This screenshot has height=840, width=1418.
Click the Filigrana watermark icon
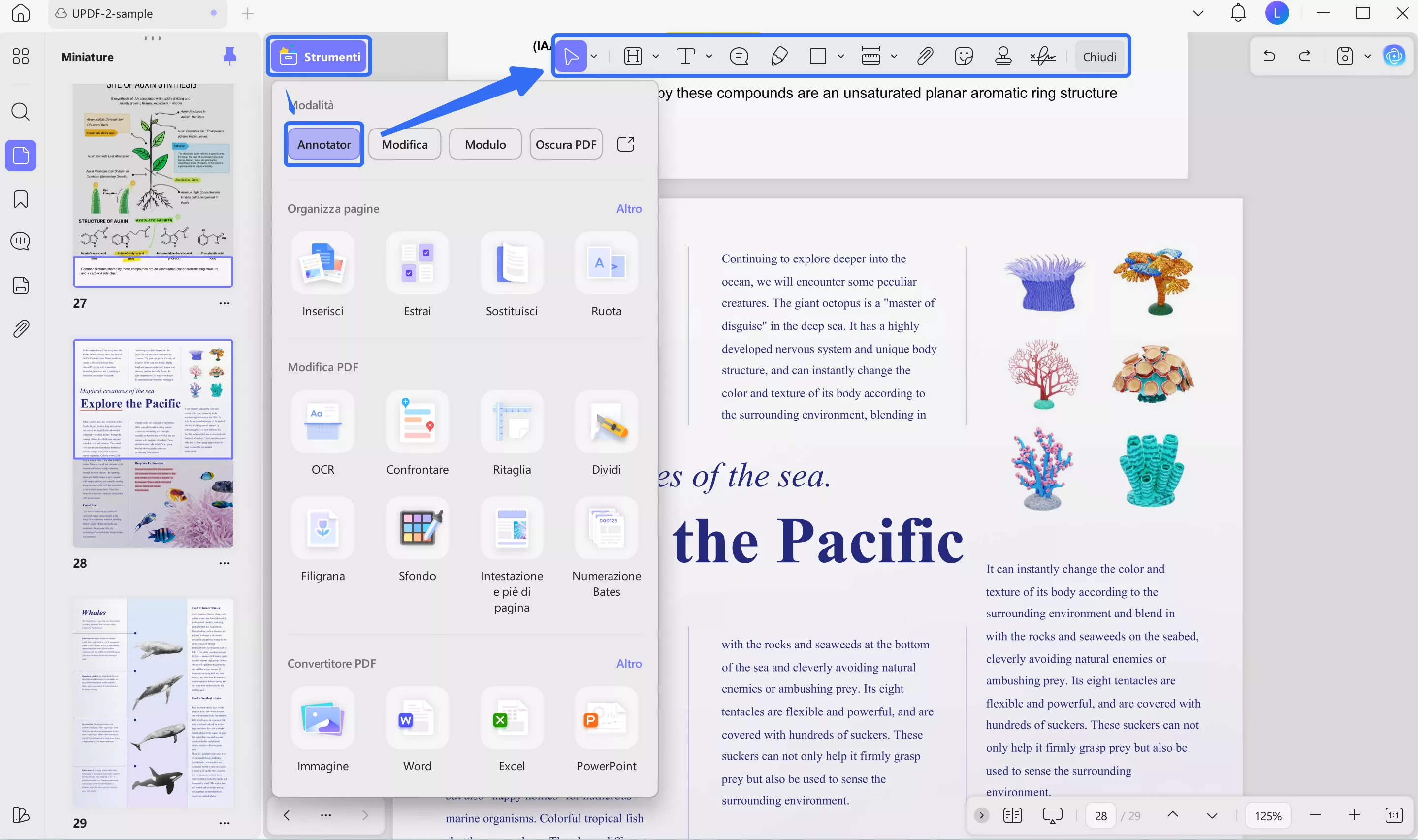click(322, 528)
